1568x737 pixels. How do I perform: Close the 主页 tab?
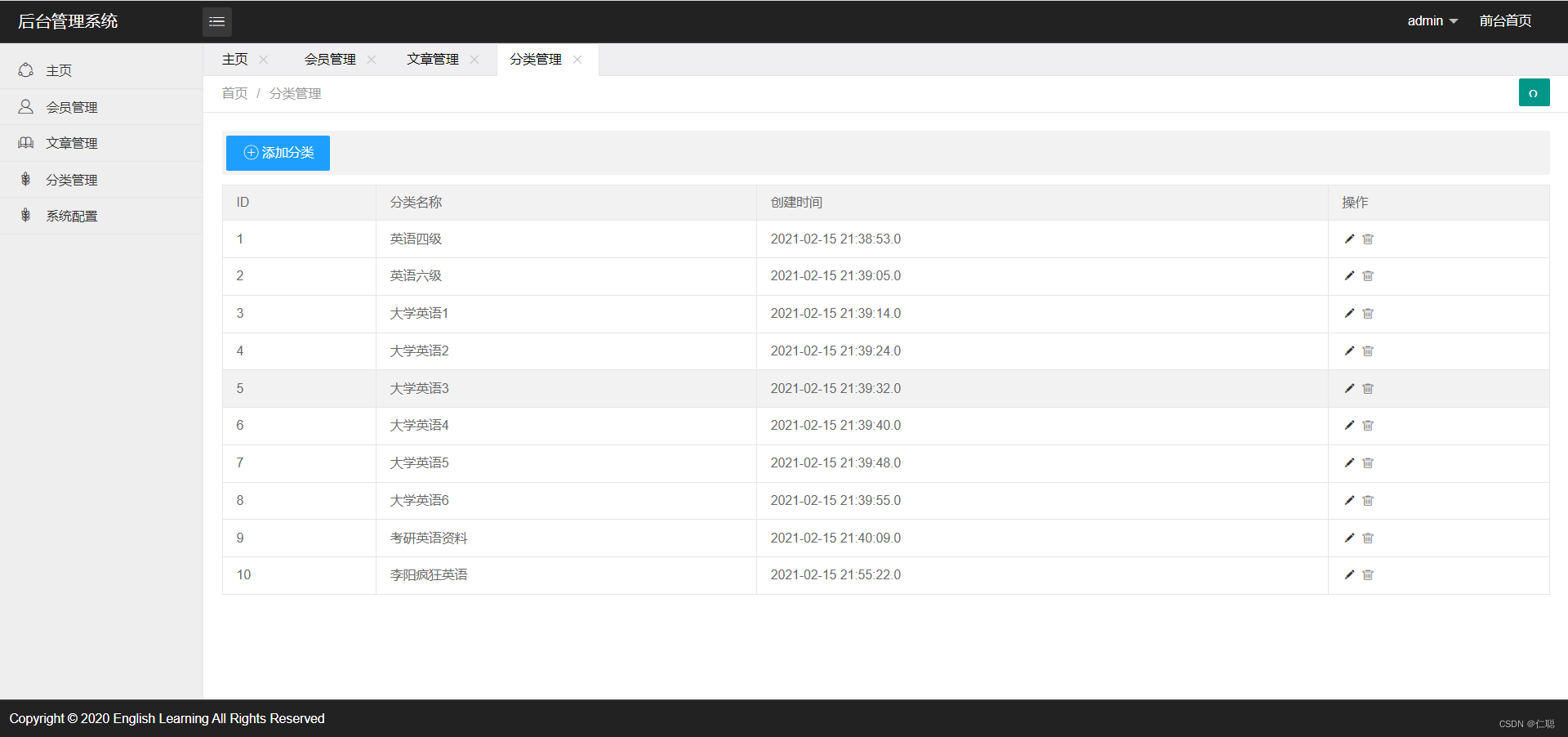(263, 59)
